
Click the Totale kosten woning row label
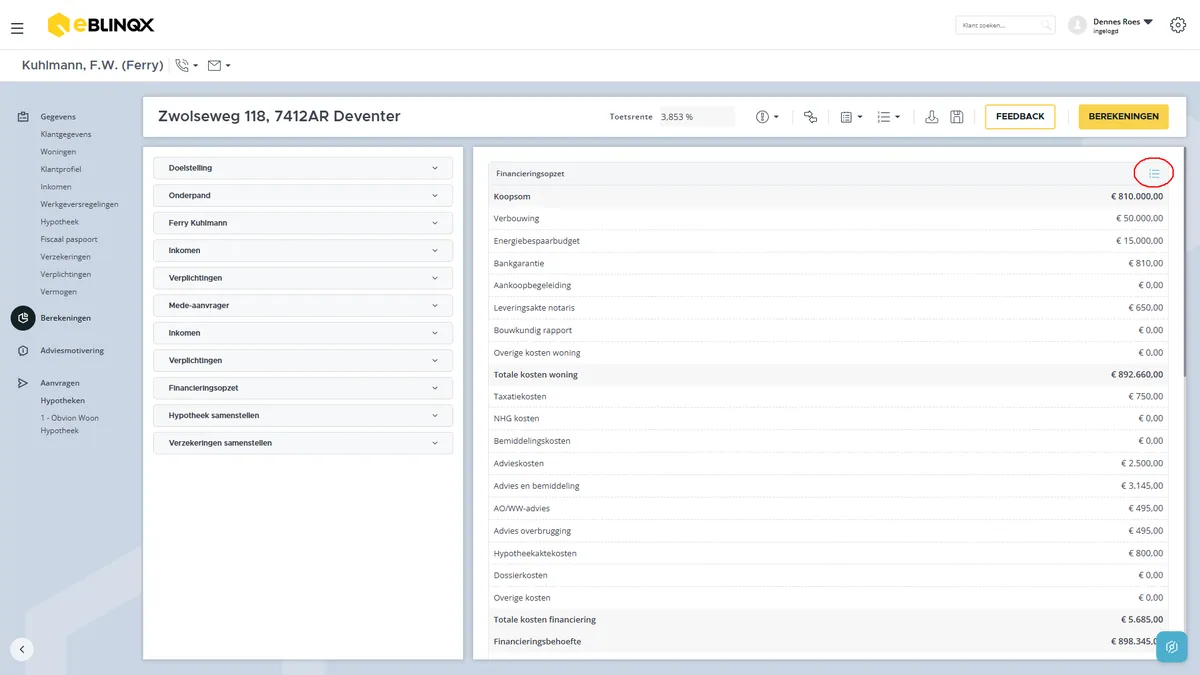coord(536,375)
